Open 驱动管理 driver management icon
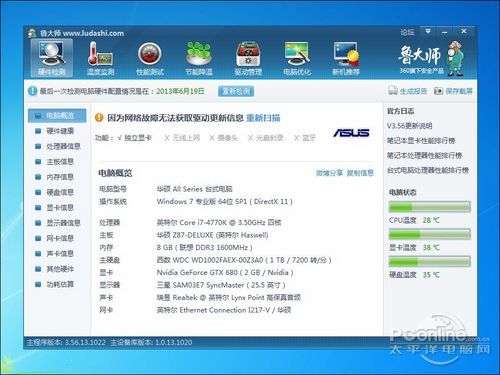Image resolution: width=500 pixels, height=375 pixels. click(x=248, y=58)
